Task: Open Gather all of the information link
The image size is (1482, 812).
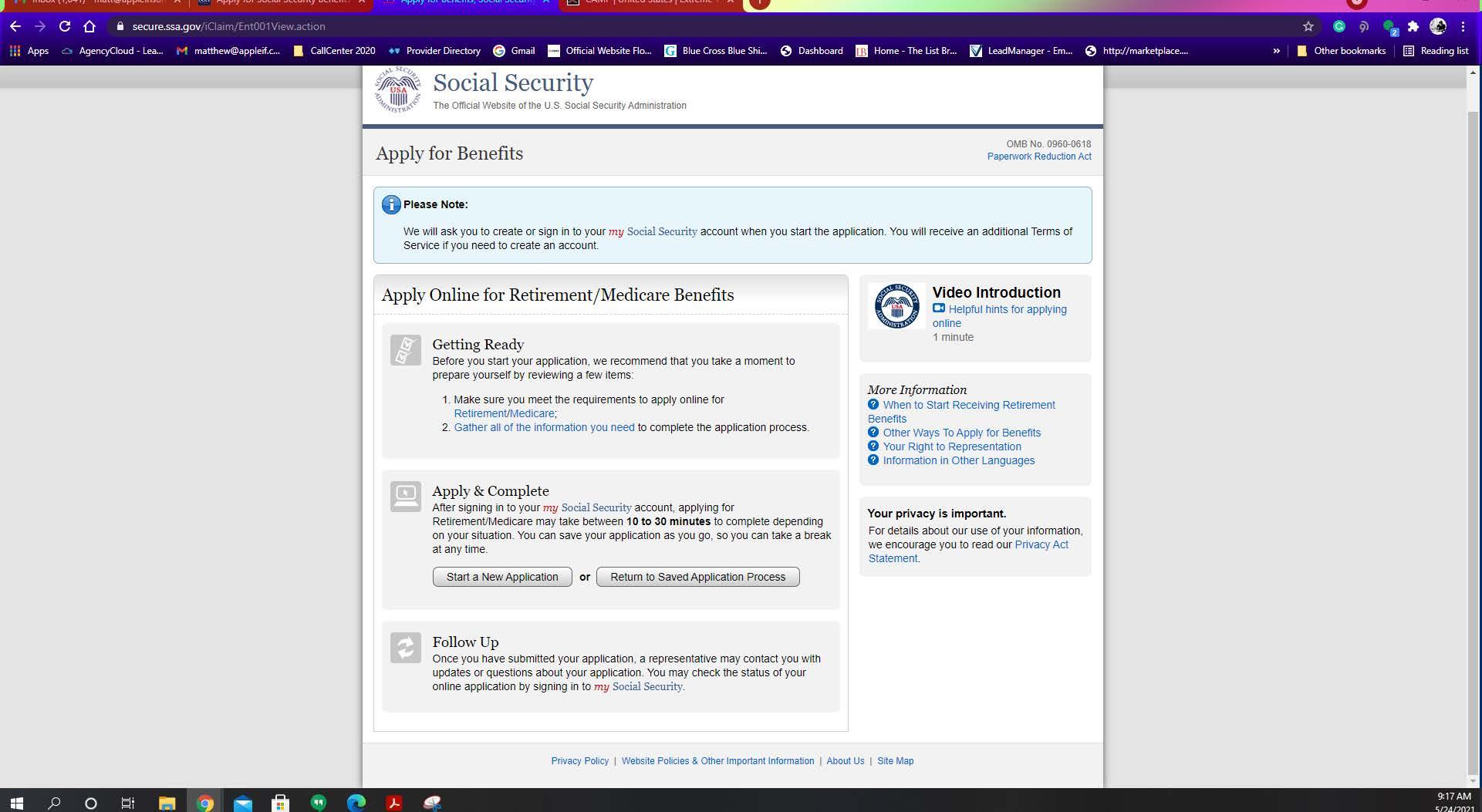Action: pyautogui.click(x=544, y=427)
